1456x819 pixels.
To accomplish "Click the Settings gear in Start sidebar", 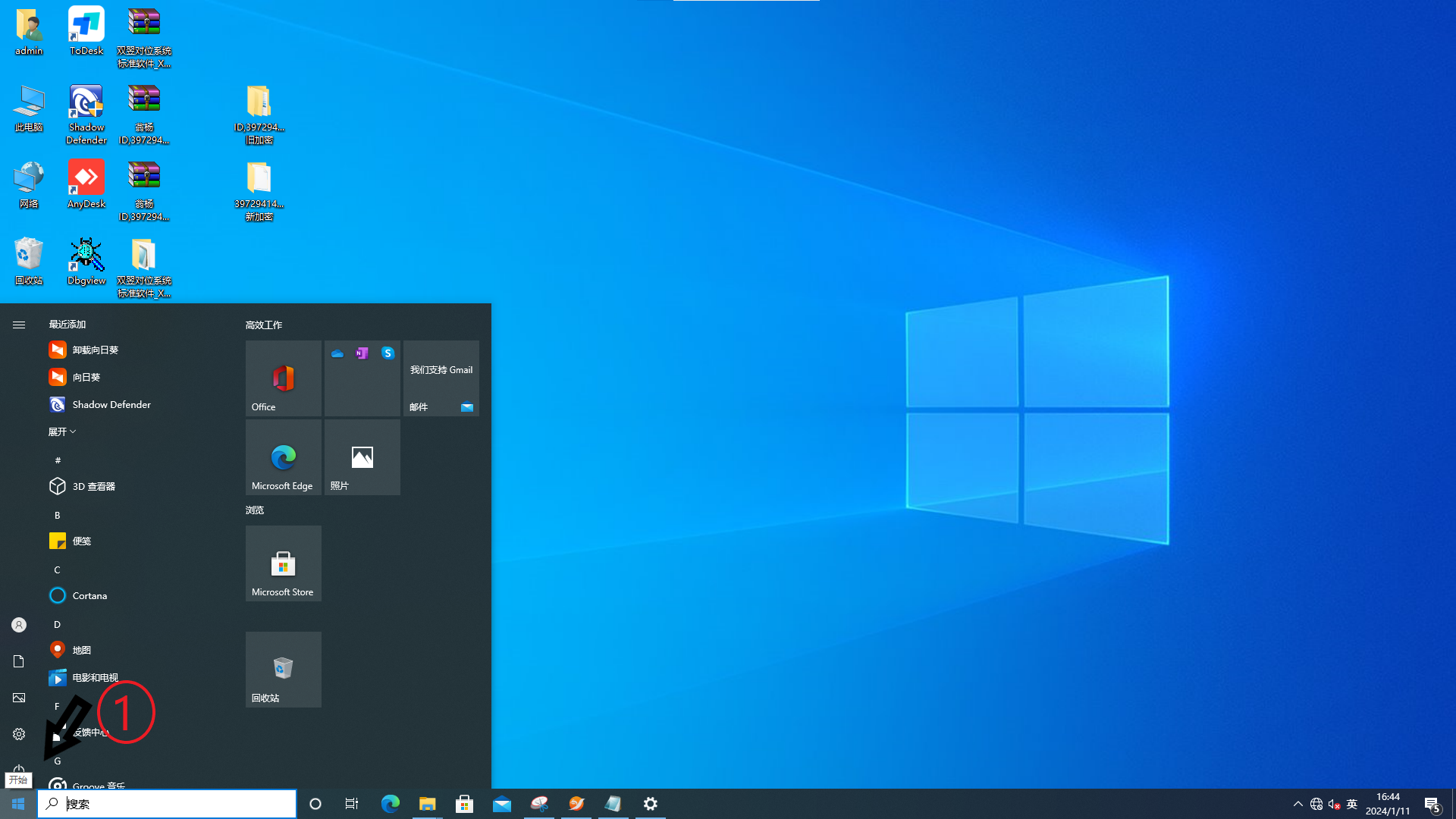I will coord(19,734).
